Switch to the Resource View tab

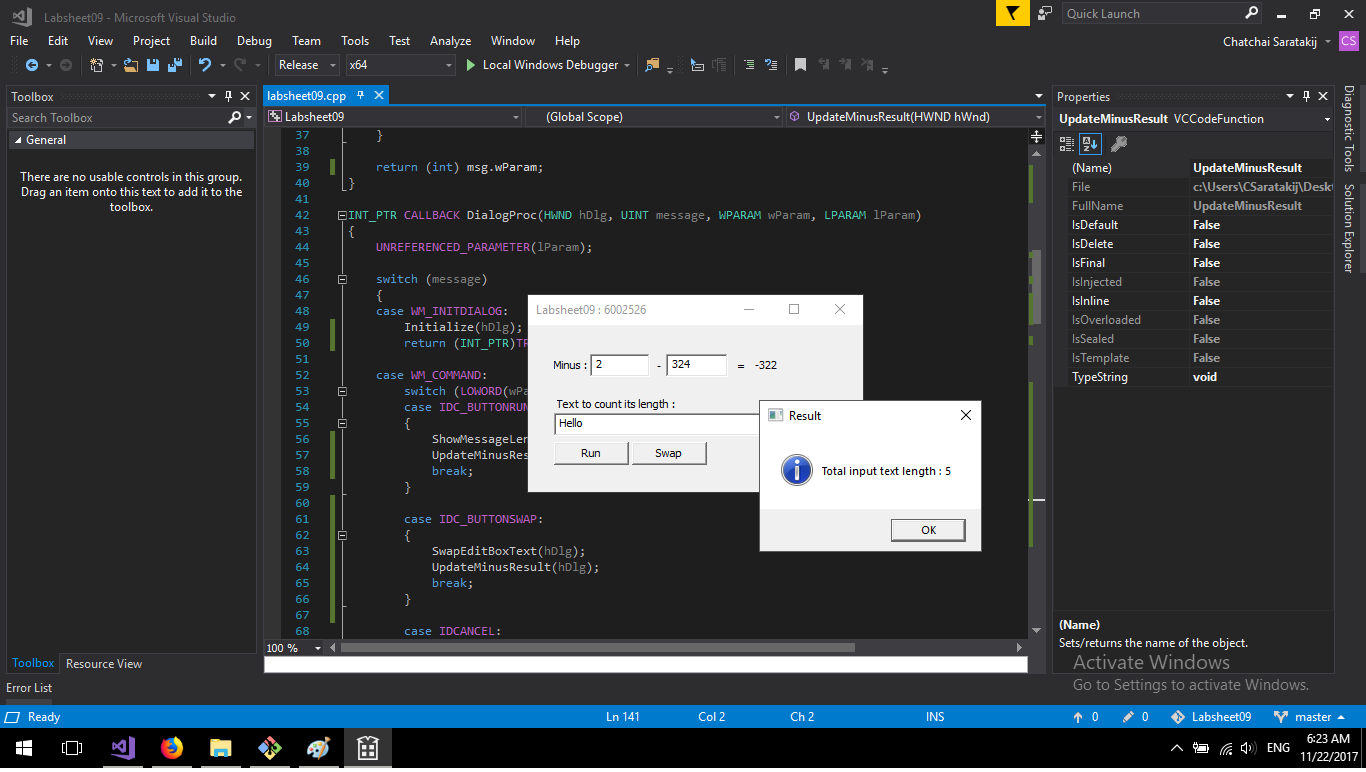tap(104, 664)
